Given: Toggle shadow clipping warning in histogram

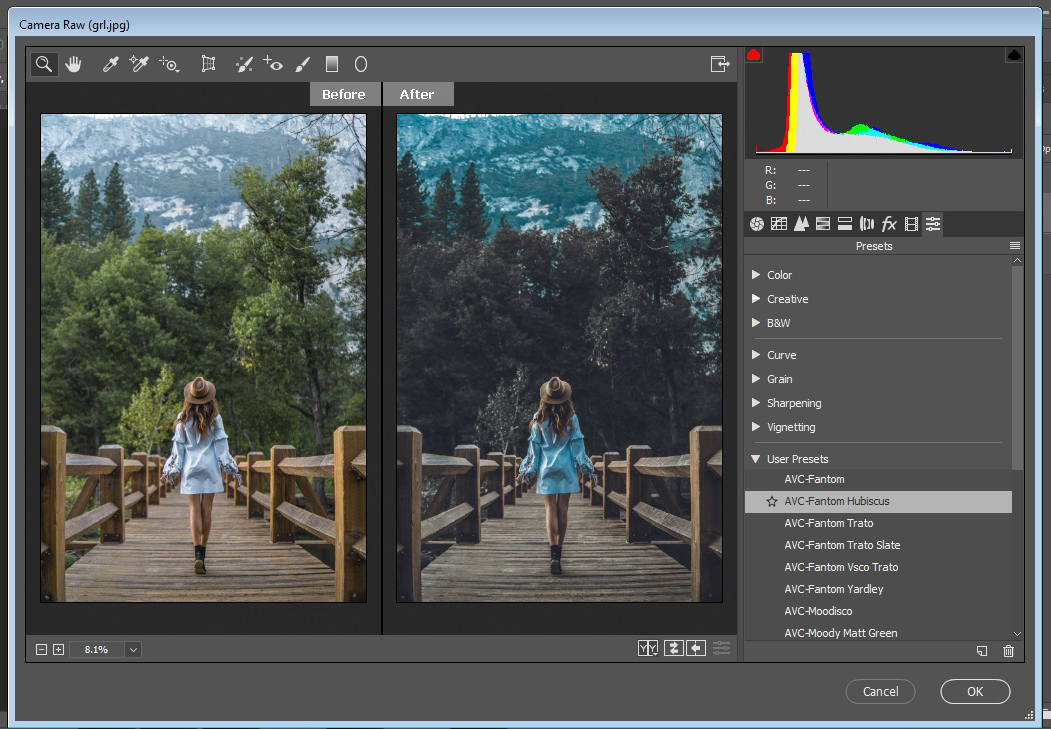Looking at the screenshot, I should (x=754, y=55).
